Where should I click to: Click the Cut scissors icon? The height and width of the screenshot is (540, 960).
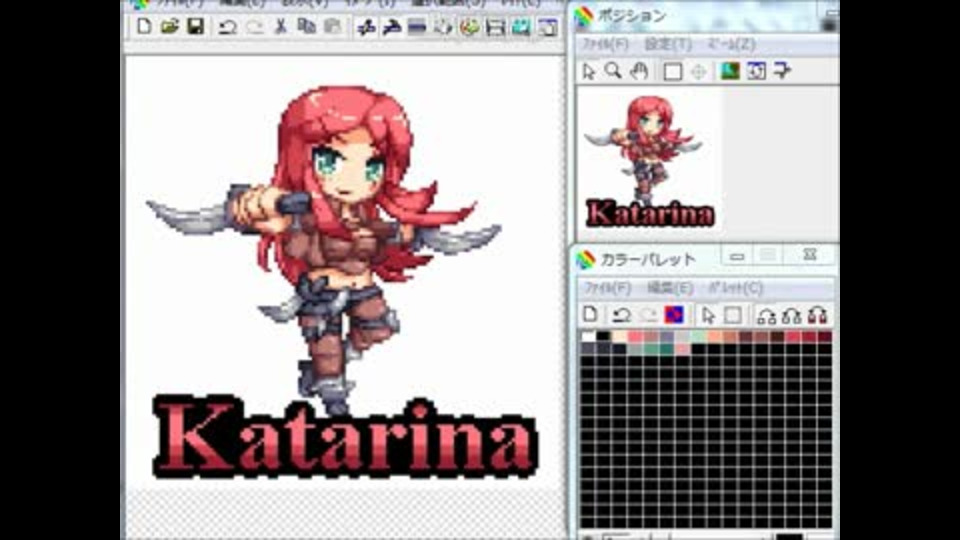point(280,26)
